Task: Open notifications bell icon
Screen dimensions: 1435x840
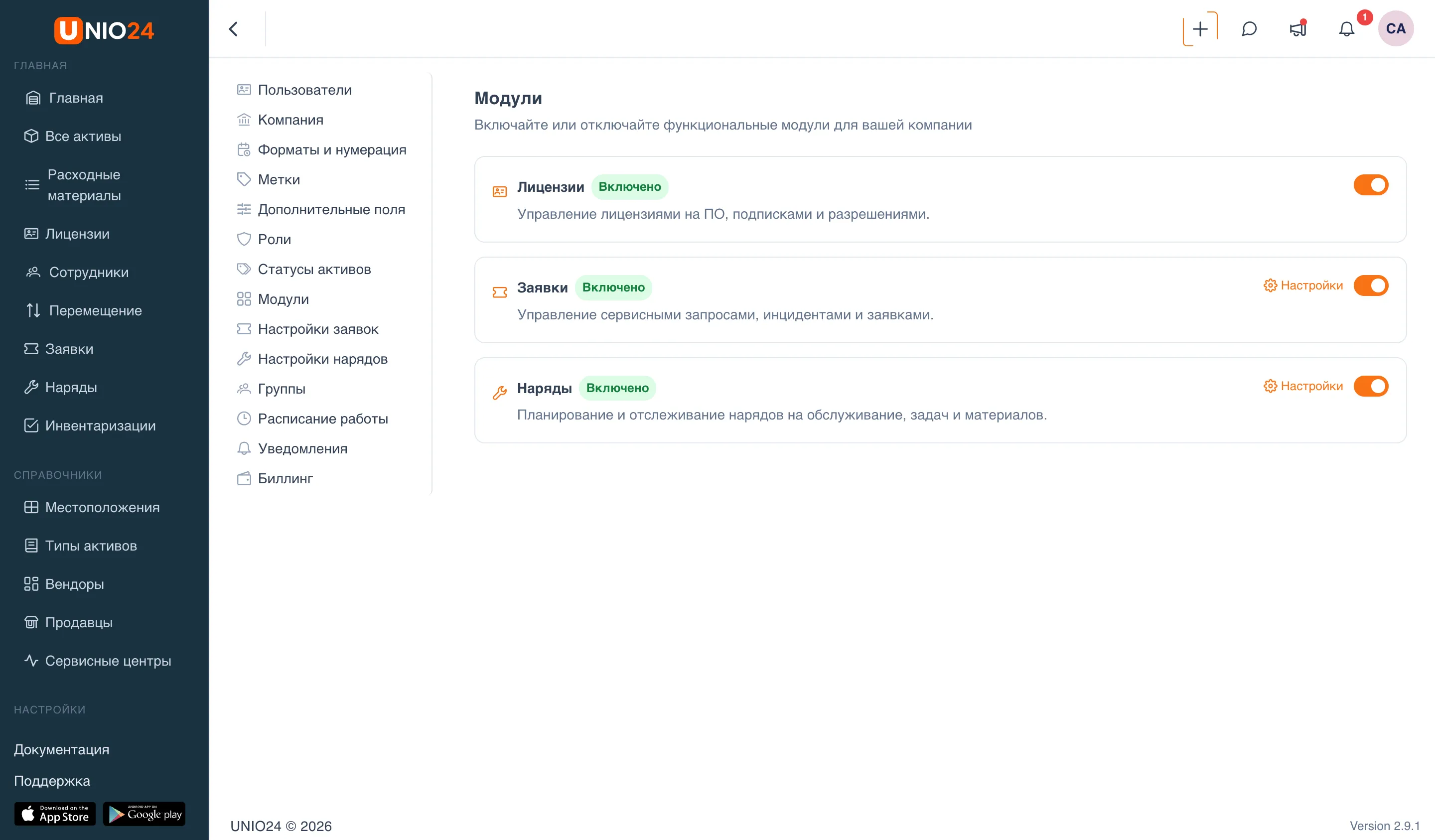Action: [1346, 29]
